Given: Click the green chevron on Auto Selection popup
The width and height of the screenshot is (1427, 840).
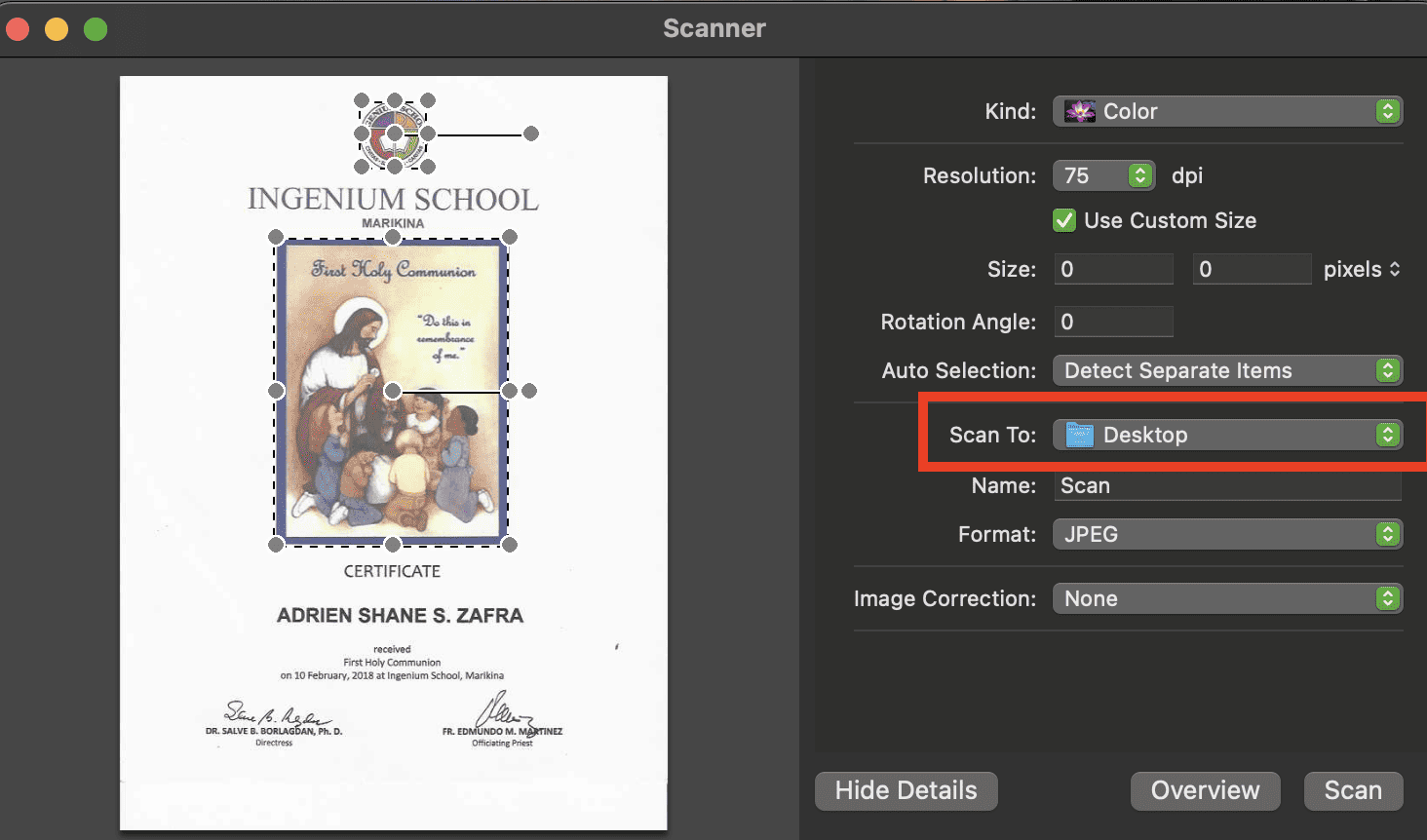Looking at the screenshot, I should (x=1388, y=370).
